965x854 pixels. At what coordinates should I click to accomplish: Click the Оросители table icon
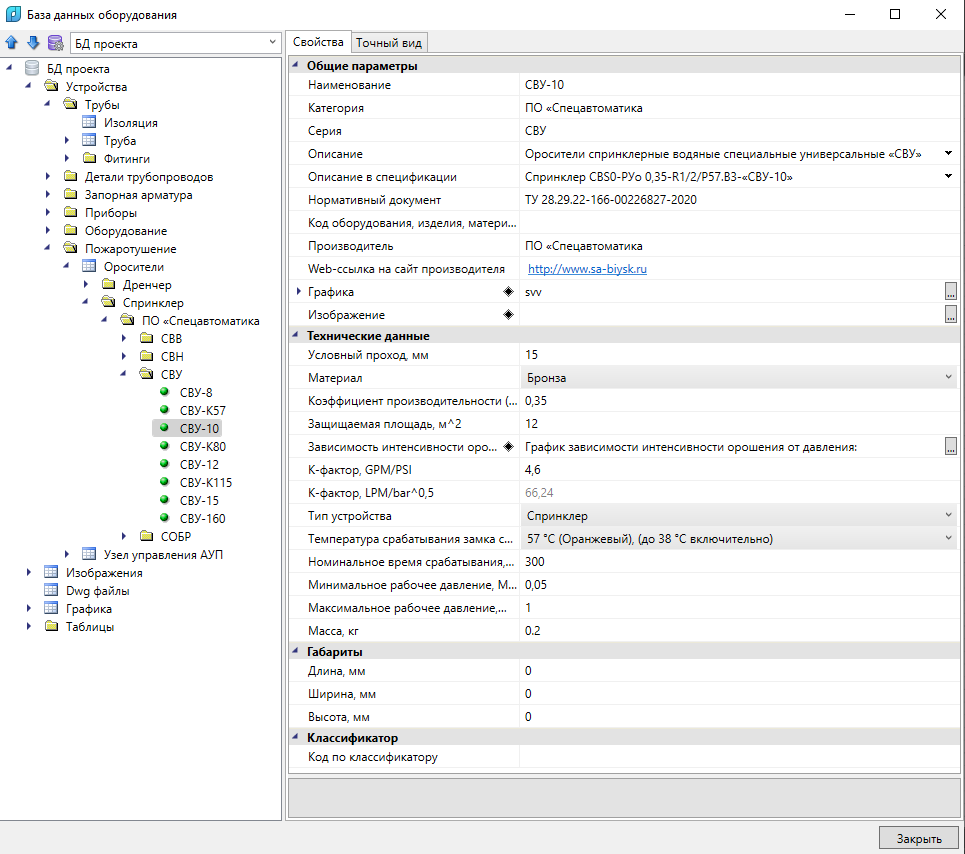(x=89, y=266)
